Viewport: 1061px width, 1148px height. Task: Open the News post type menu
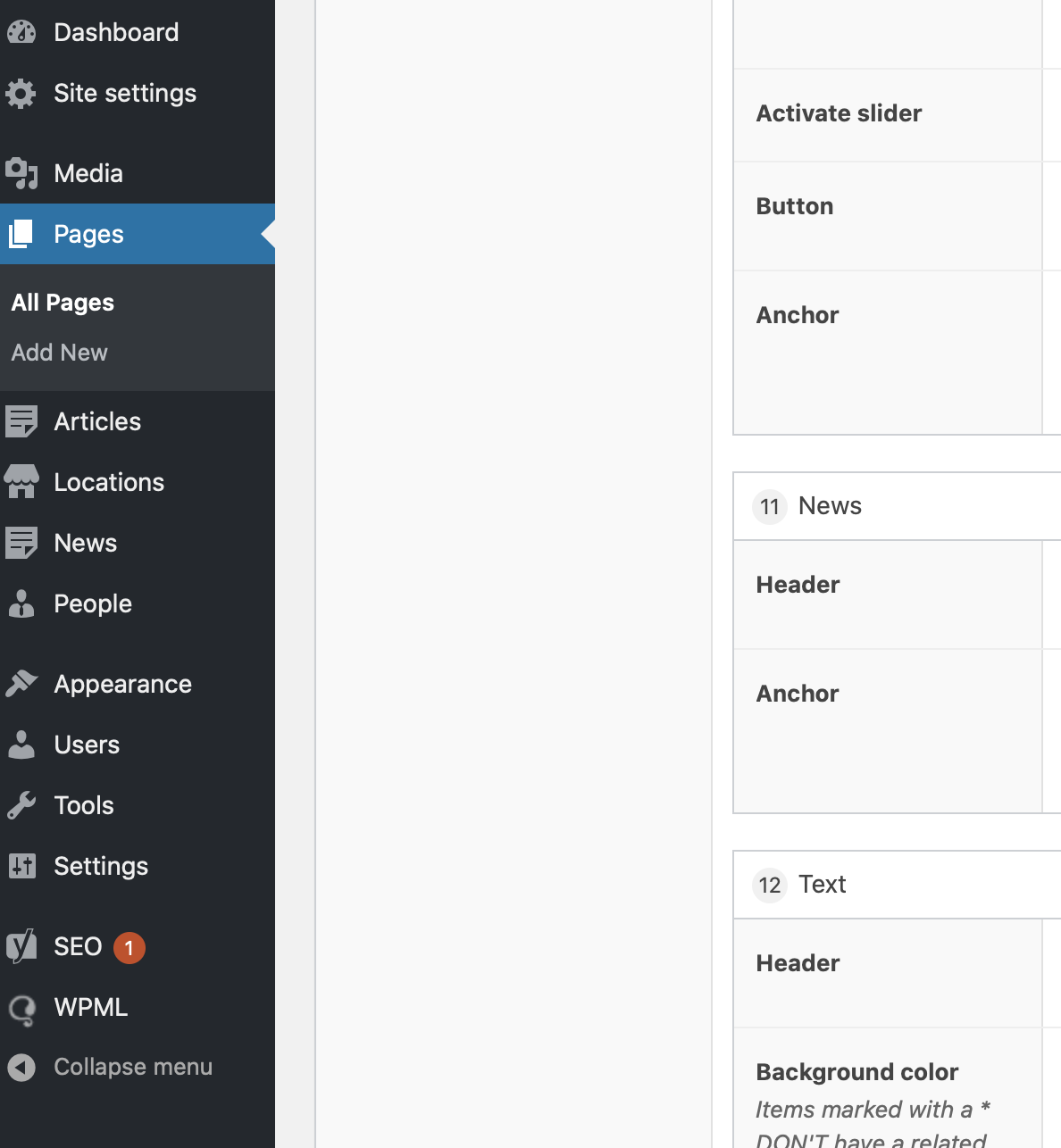coord(85,543)
